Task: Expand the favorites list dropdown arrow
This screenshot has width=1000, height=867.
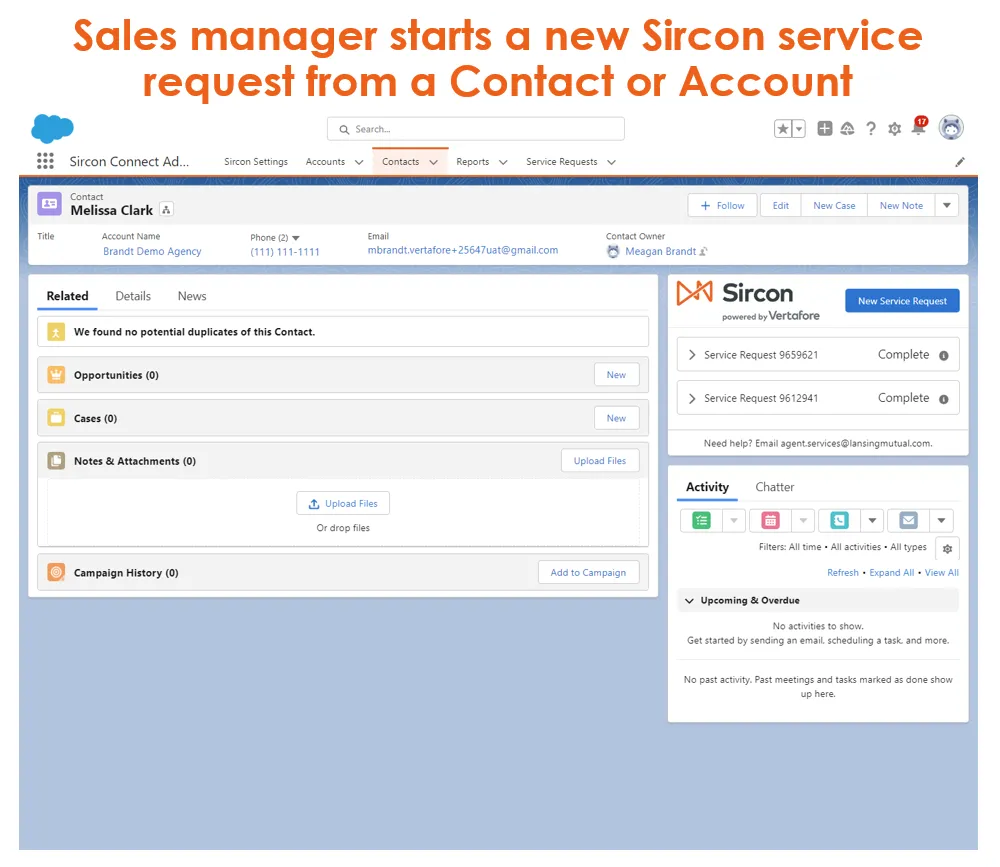Action: [798, 129]
